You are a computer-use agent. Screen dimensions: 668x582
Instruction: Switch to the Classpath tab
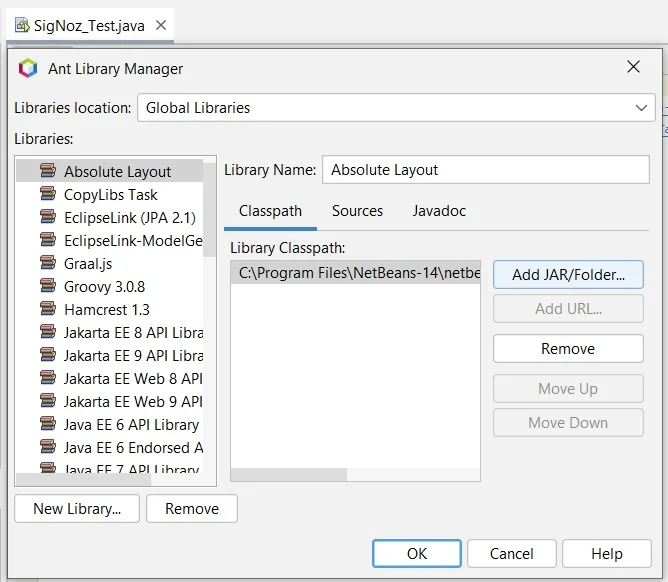(270, 211)
